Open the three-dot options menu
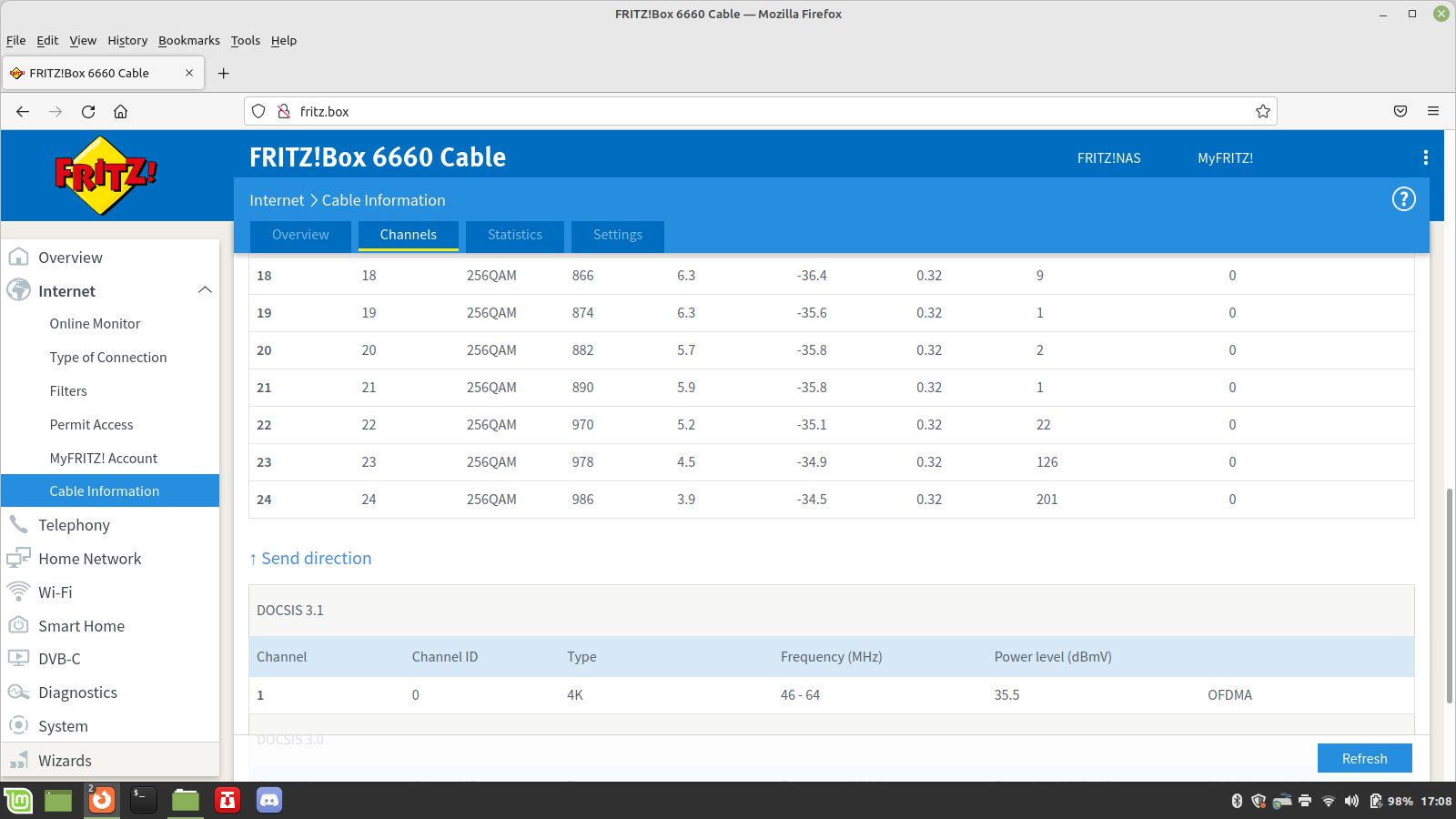Image resolution: width=1456 pixels, height=819 pixels. pyautogui.click(x=1425, y=157)
